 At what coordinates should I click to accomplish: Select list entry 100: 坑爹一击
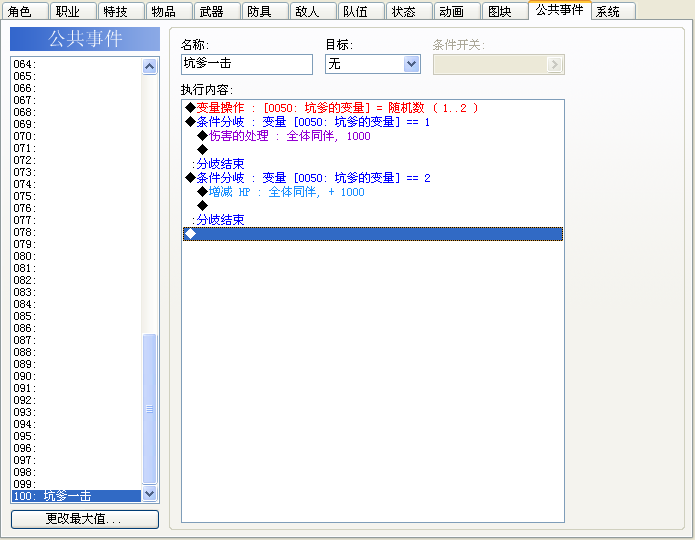point(76,496)
